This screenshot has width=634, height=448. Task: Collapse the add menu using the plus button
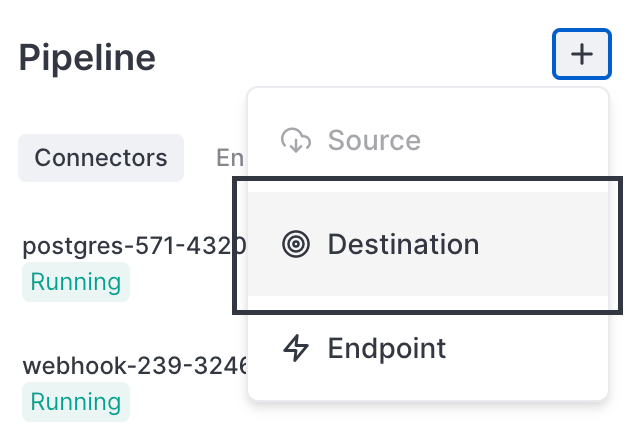coord(581,54)
